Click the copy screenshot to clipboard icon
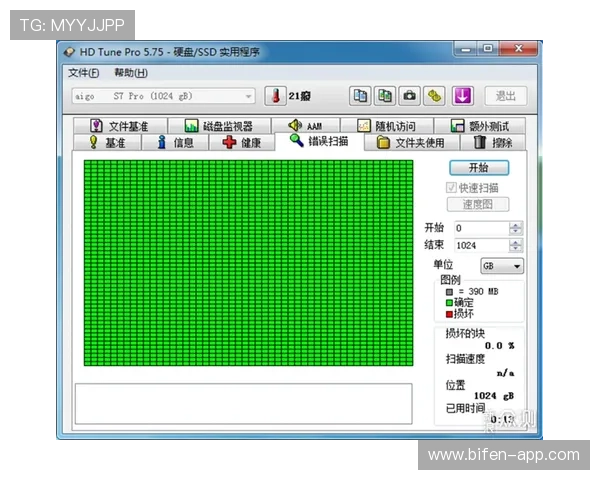Screen dimensions: 600x480 385,96
